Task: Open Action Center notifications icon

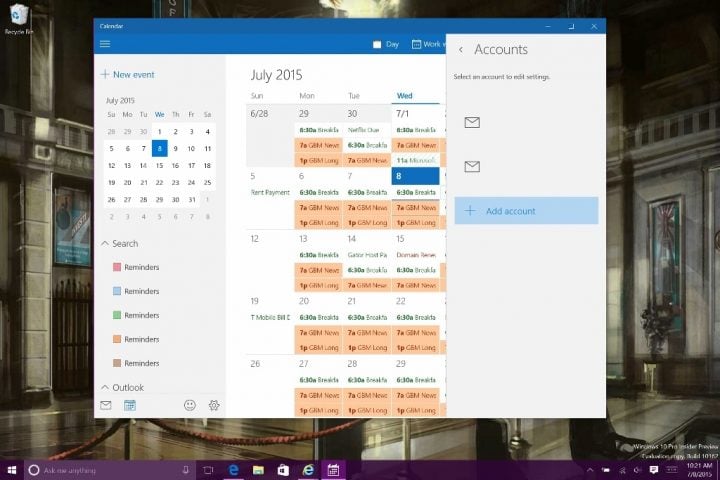Action: [654, 470]
